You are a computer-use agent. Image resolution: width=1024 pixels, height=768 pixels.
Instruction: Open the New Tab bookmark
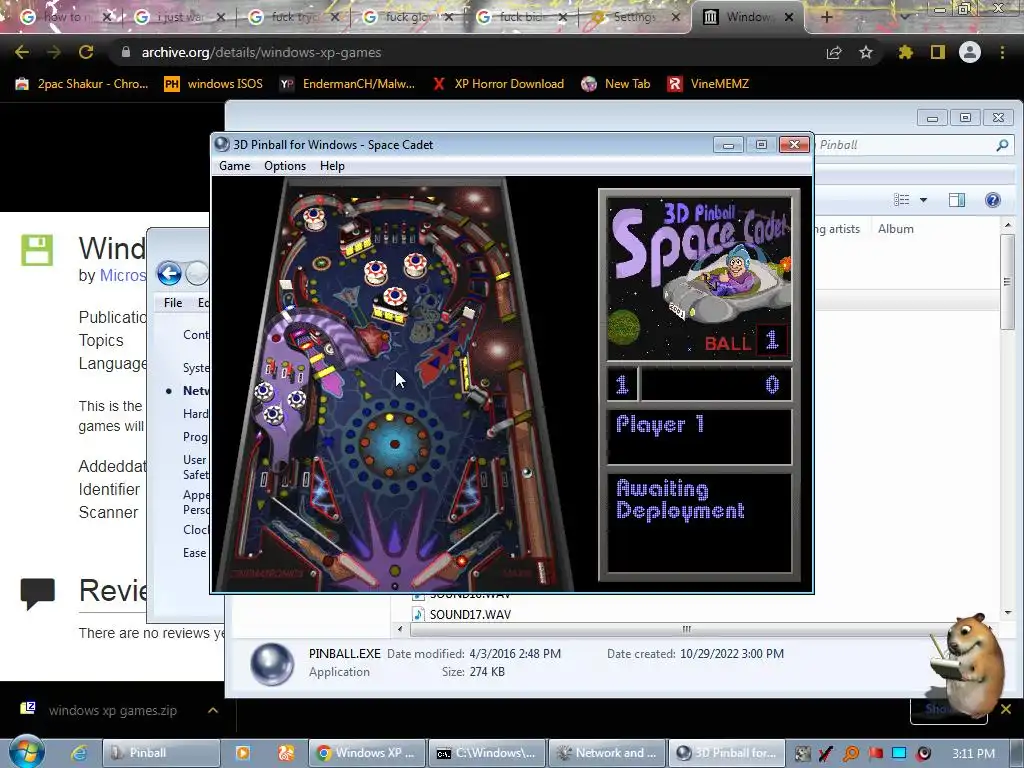(616, 84)
